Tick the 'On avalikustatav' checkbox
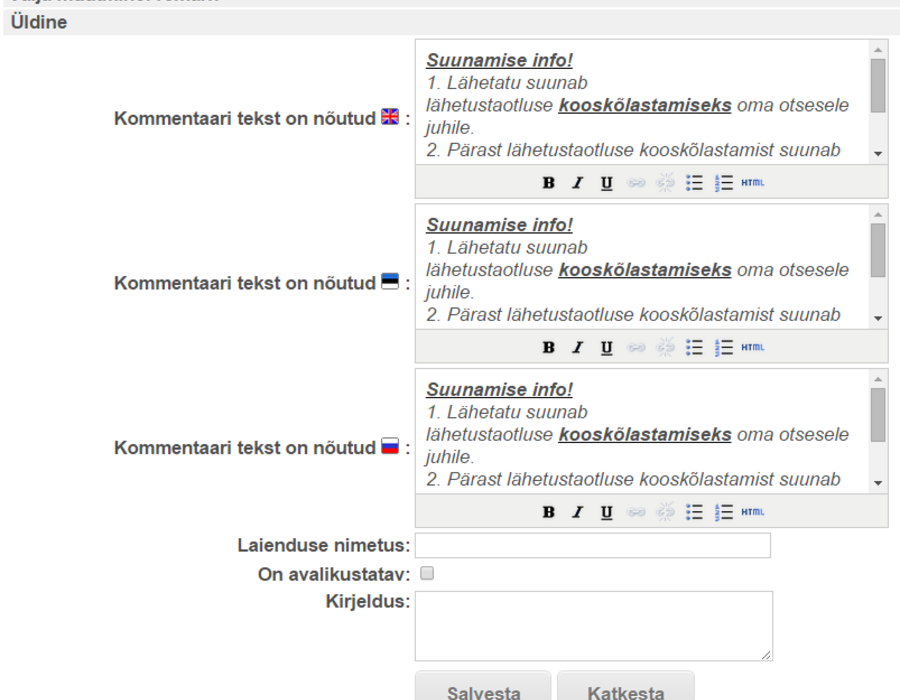The height and width of the screenshot is (700, 900). 427,573
